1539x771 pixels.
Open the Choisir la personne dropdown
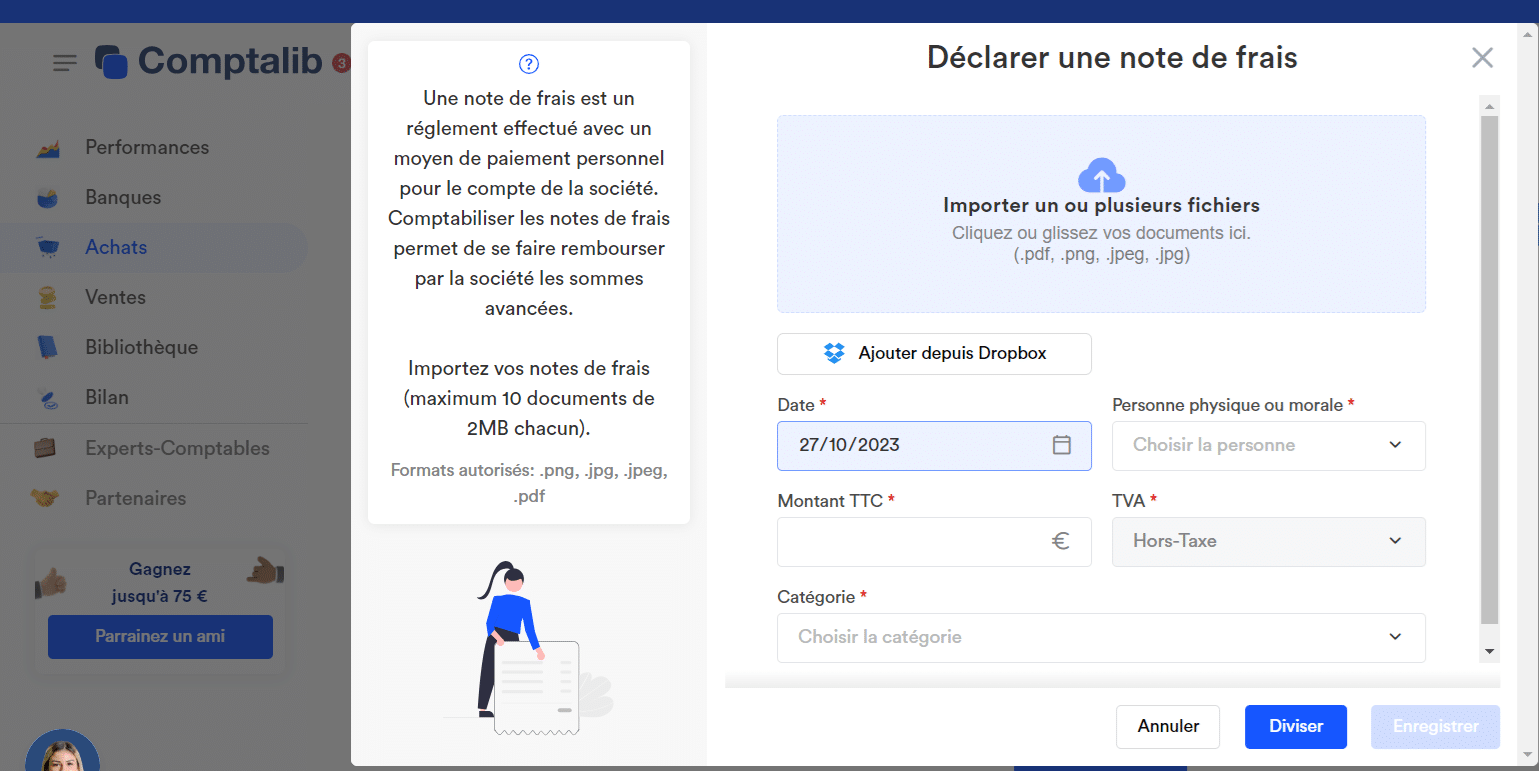coord(1268,446)
